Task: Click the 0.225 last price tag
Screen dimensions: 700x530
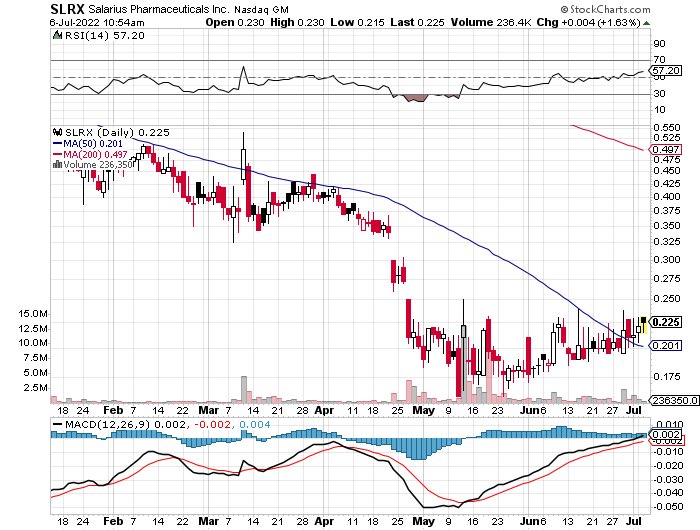Action: point(666,322)
